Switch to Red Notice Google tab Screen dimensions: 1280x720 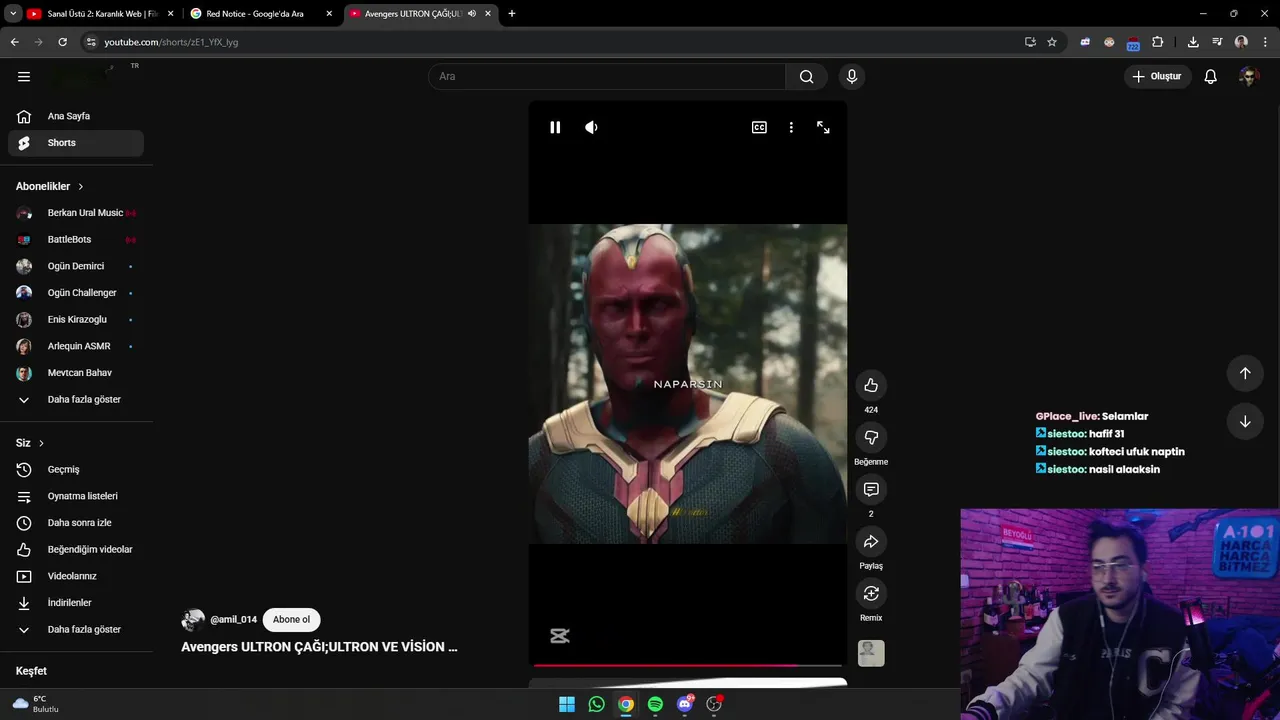[x=260, y=14]
